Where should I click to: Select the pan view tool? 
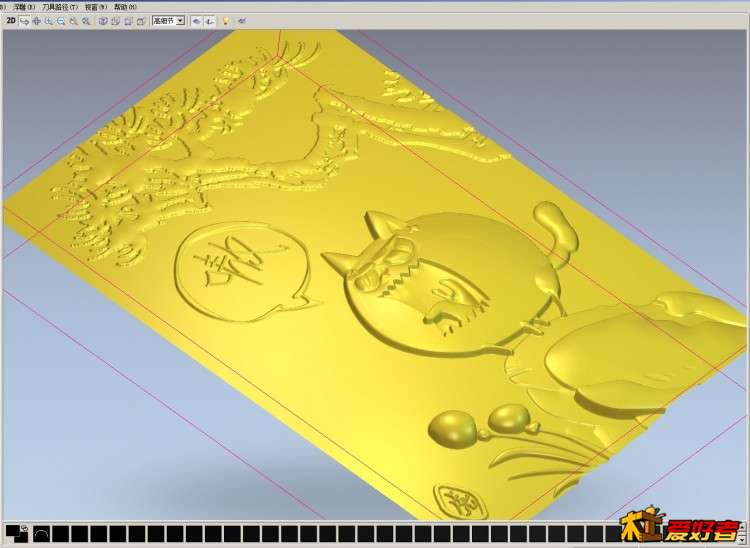tap(36, 21)
